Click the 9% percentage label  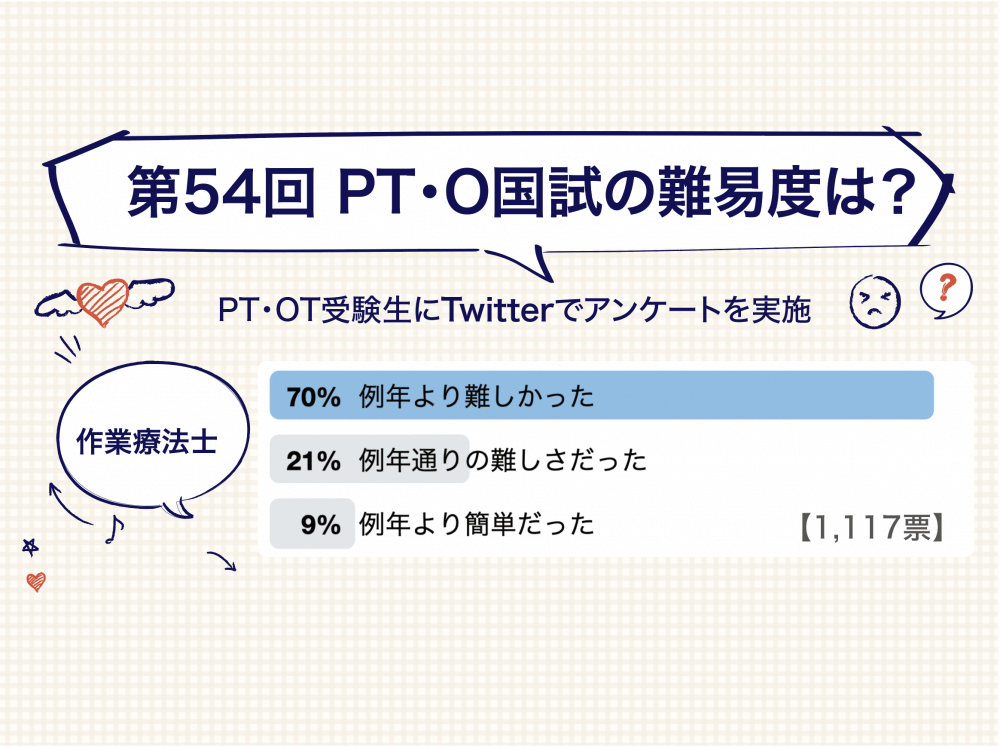[x=321, y=523]
